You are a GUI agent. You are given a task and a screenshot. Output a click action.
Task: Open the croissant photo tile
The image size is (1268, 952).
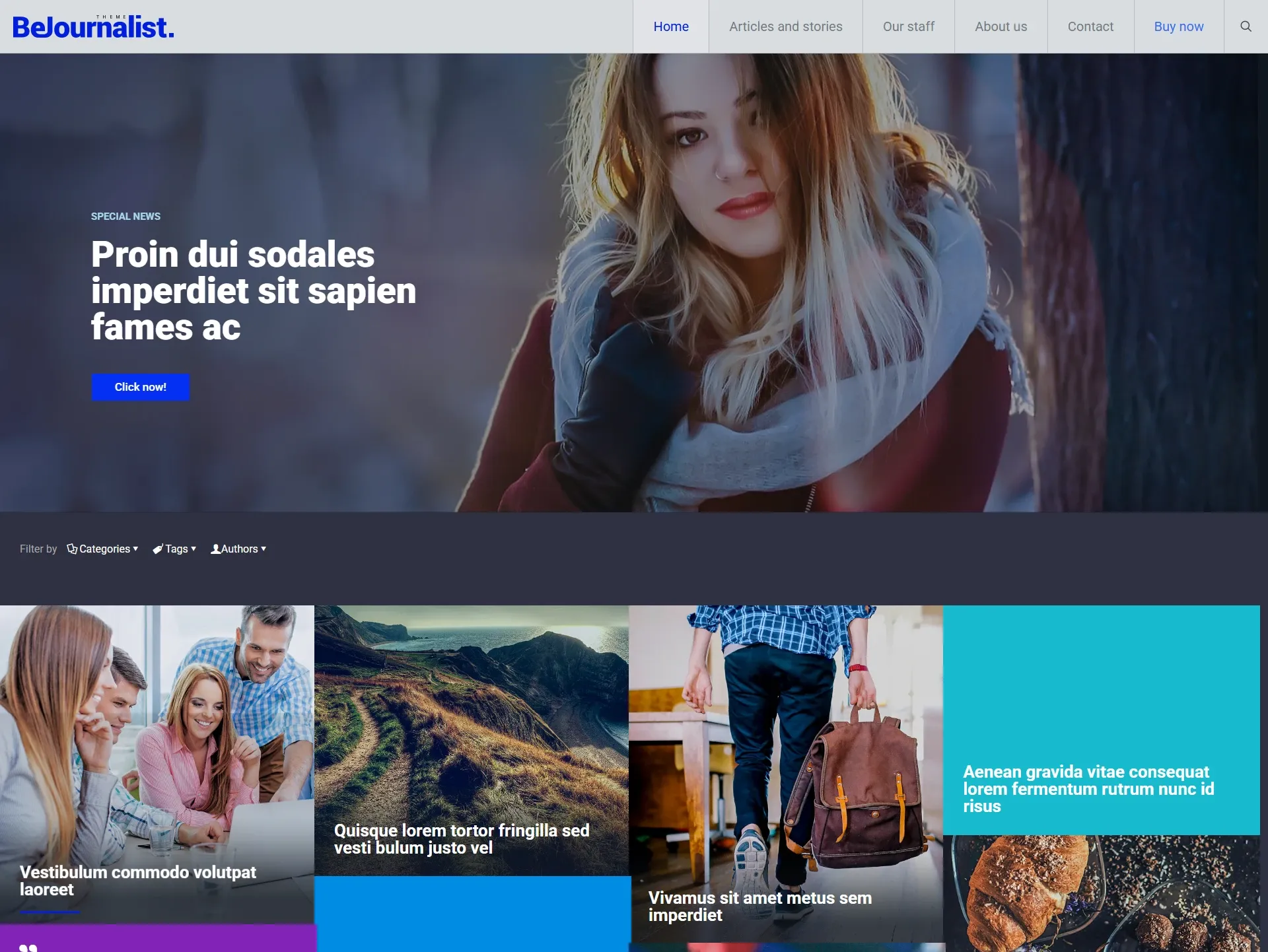coord(1101,893)
